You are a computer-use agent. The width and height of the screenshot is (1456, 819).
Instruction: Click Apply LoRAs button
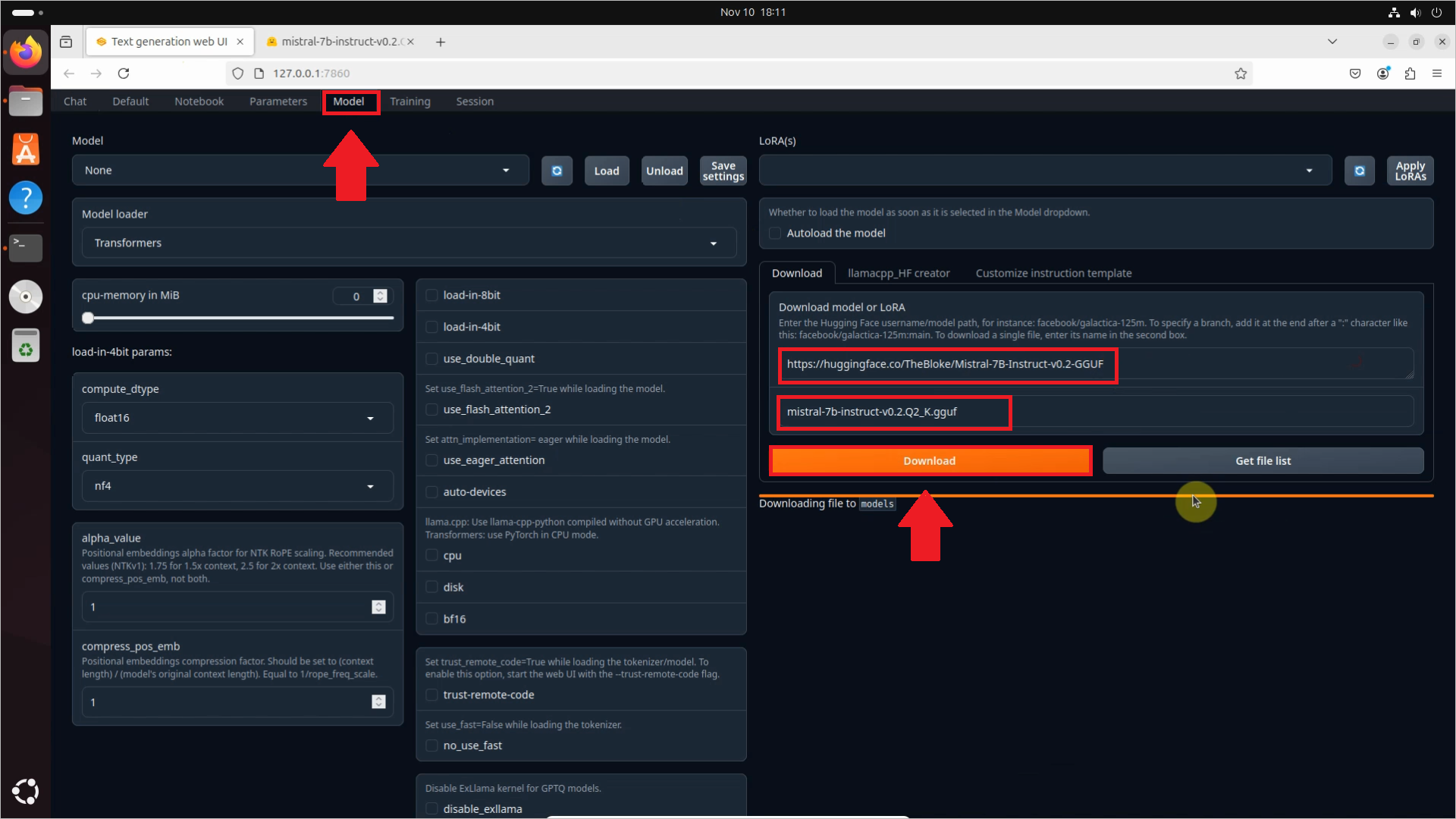[1410, 171]
